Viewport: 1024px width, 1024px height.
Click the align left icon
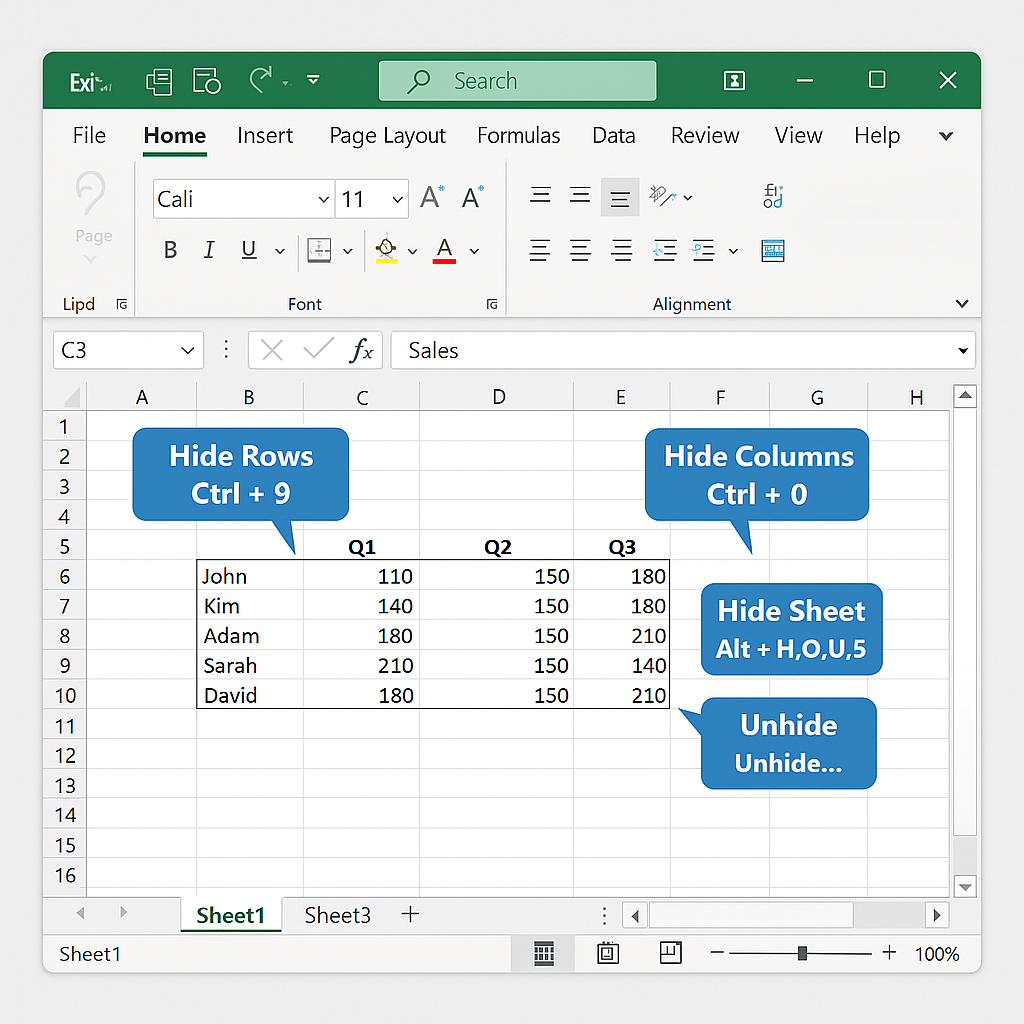click(539, 250)
